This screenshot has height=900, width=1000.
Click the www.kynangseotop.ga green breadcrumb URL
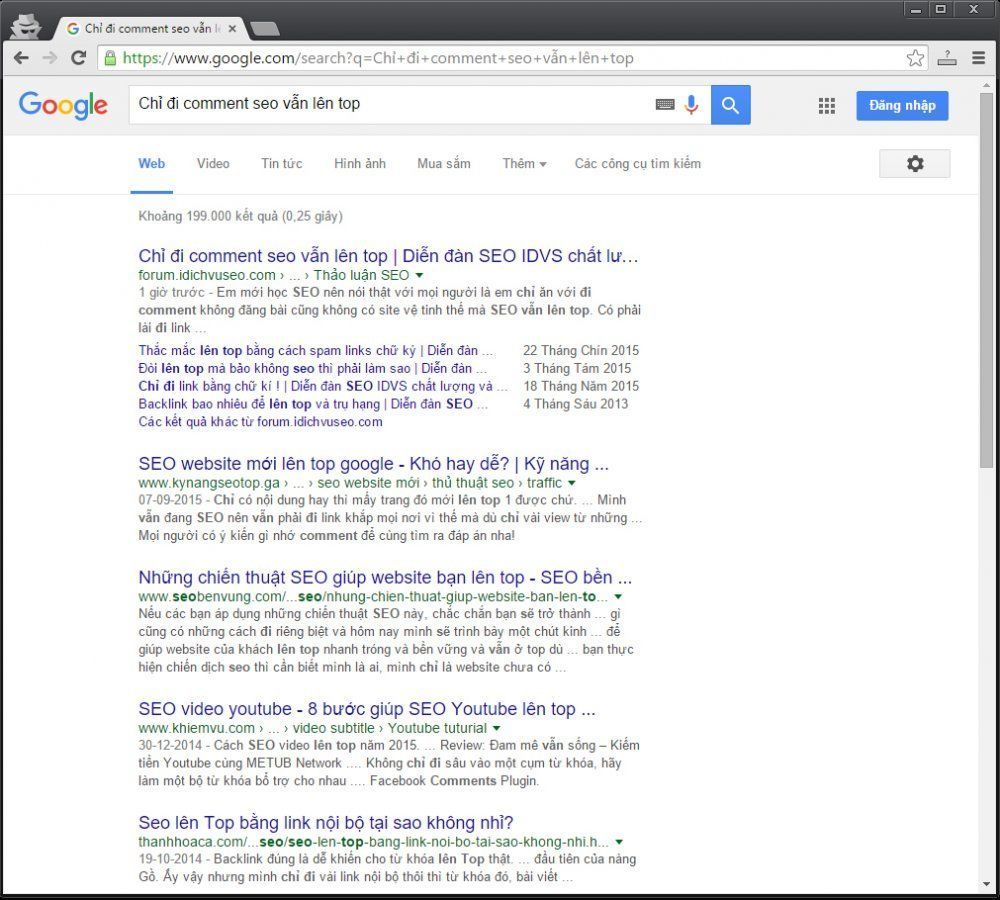350,483
